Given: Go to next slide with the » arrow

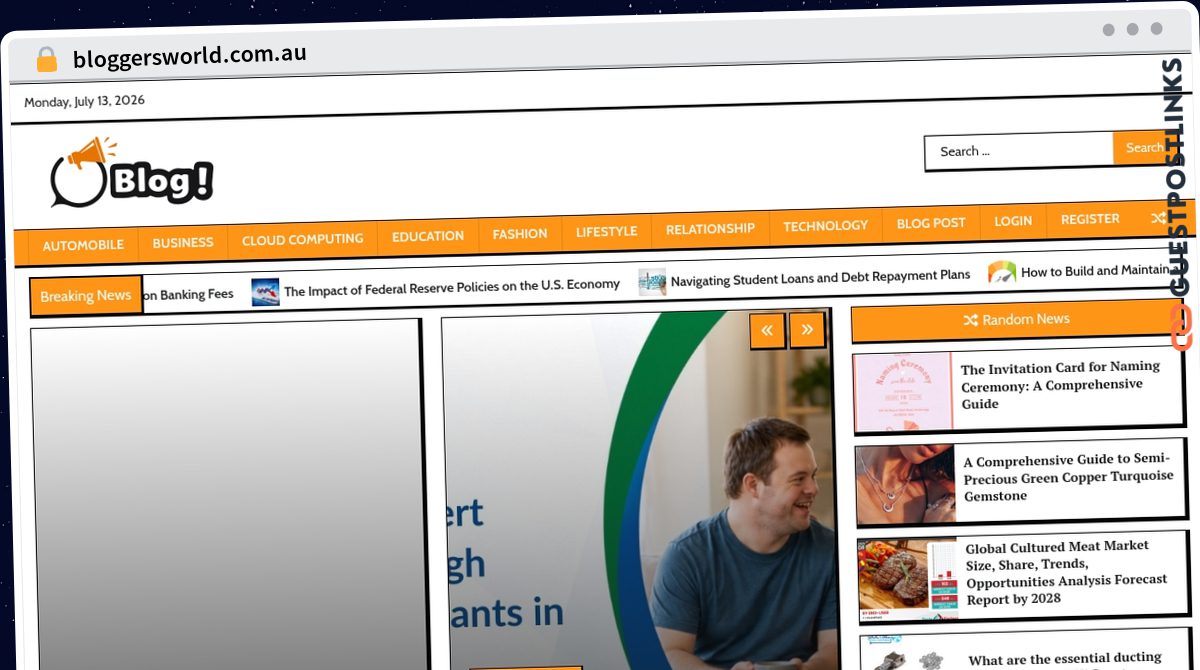Looking at the screenshot, I should click(x=807, y=329).
